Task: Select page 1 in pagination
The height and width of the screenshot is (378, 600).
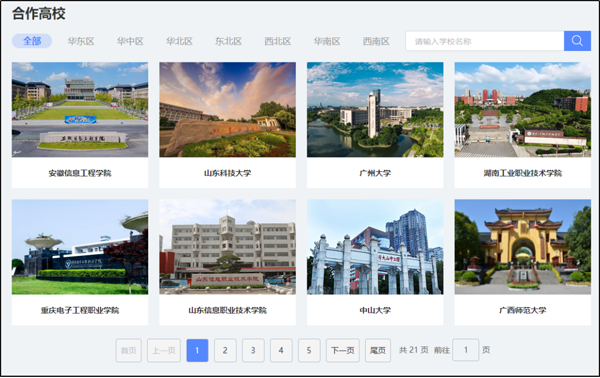Action: point(197,350)
